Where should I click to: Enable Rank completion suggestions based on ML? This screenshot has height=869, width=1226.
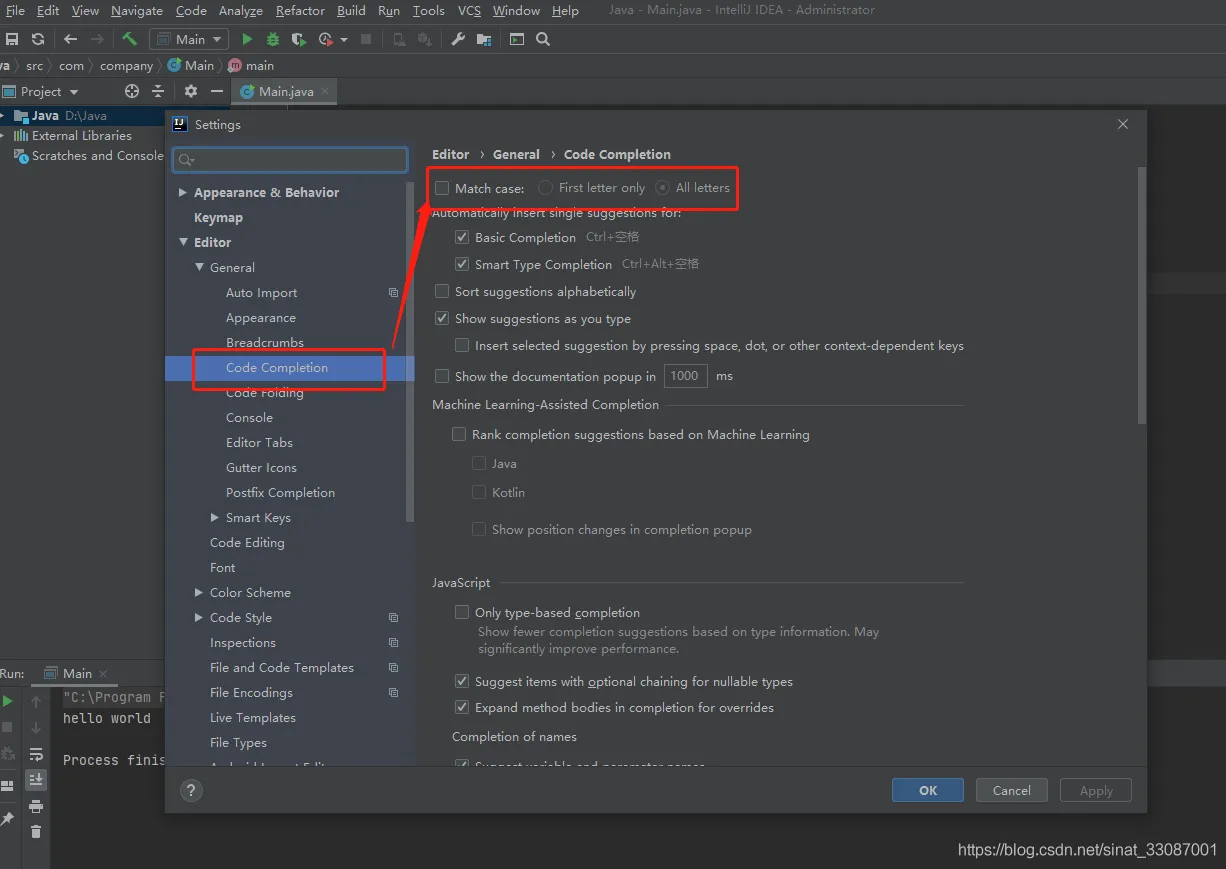point(459,435)
